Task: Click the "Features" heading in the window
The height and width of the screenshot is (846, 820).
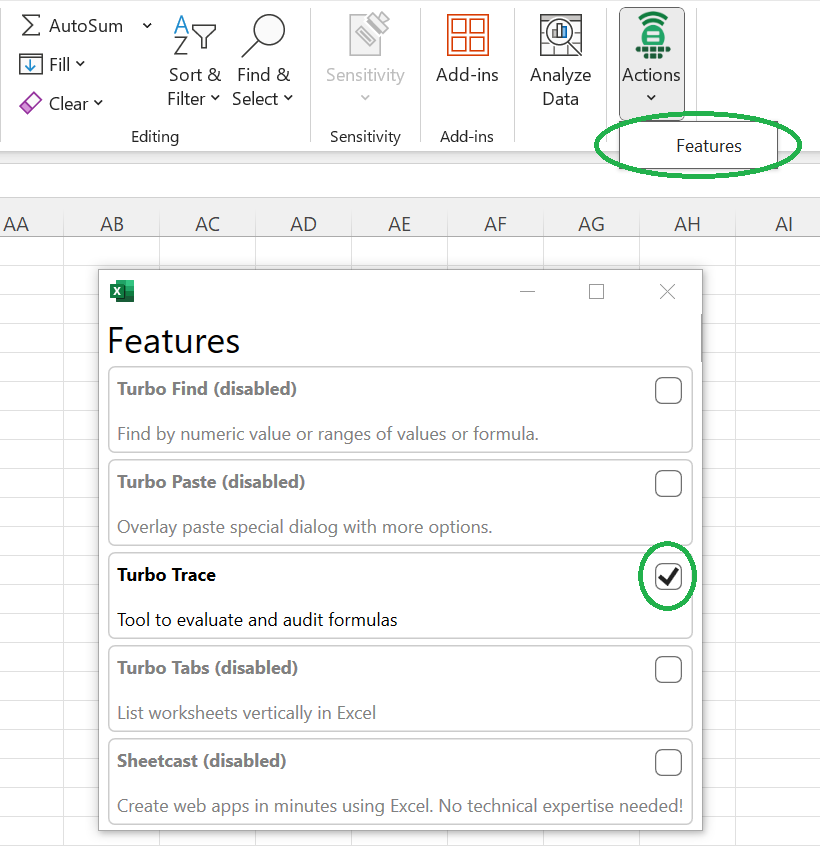Action: pyautogui.click(x=174, y=341)
